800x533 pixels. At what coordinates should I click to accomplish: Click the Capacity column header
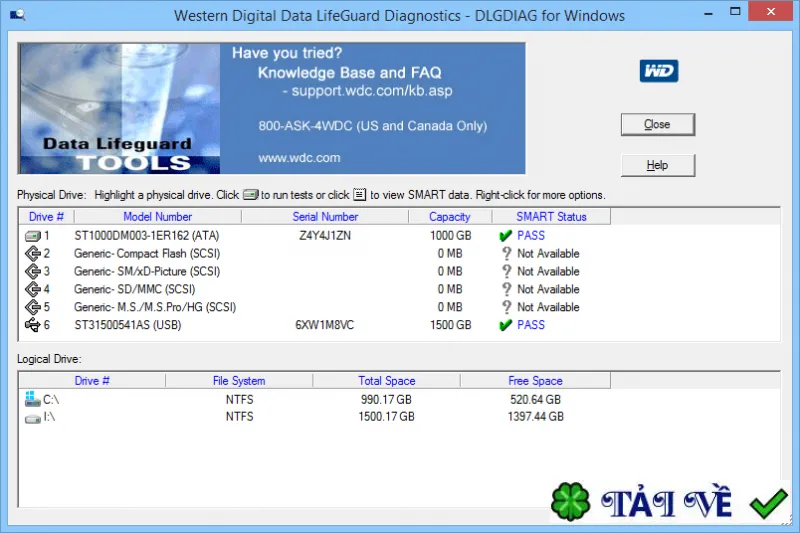[x=449, y=217]
